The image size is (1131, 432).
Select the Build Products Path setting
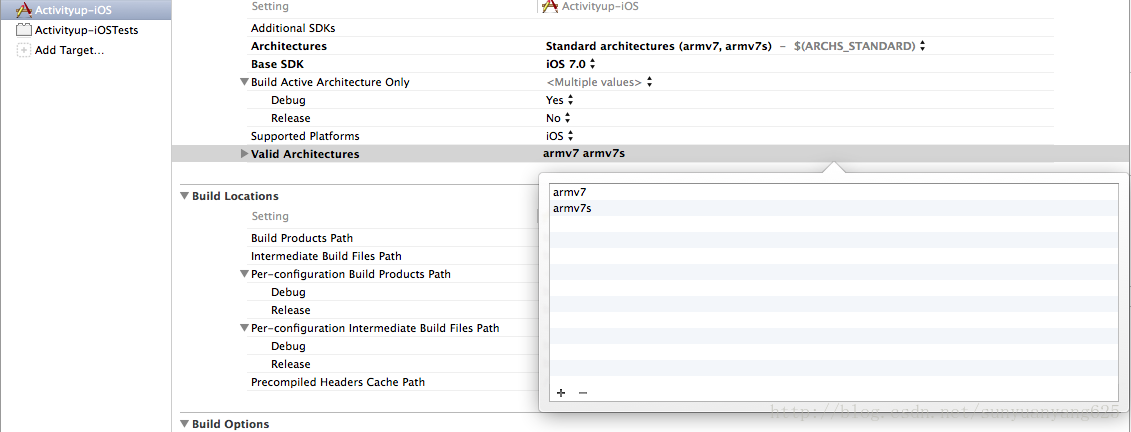(x=302, y=238)
